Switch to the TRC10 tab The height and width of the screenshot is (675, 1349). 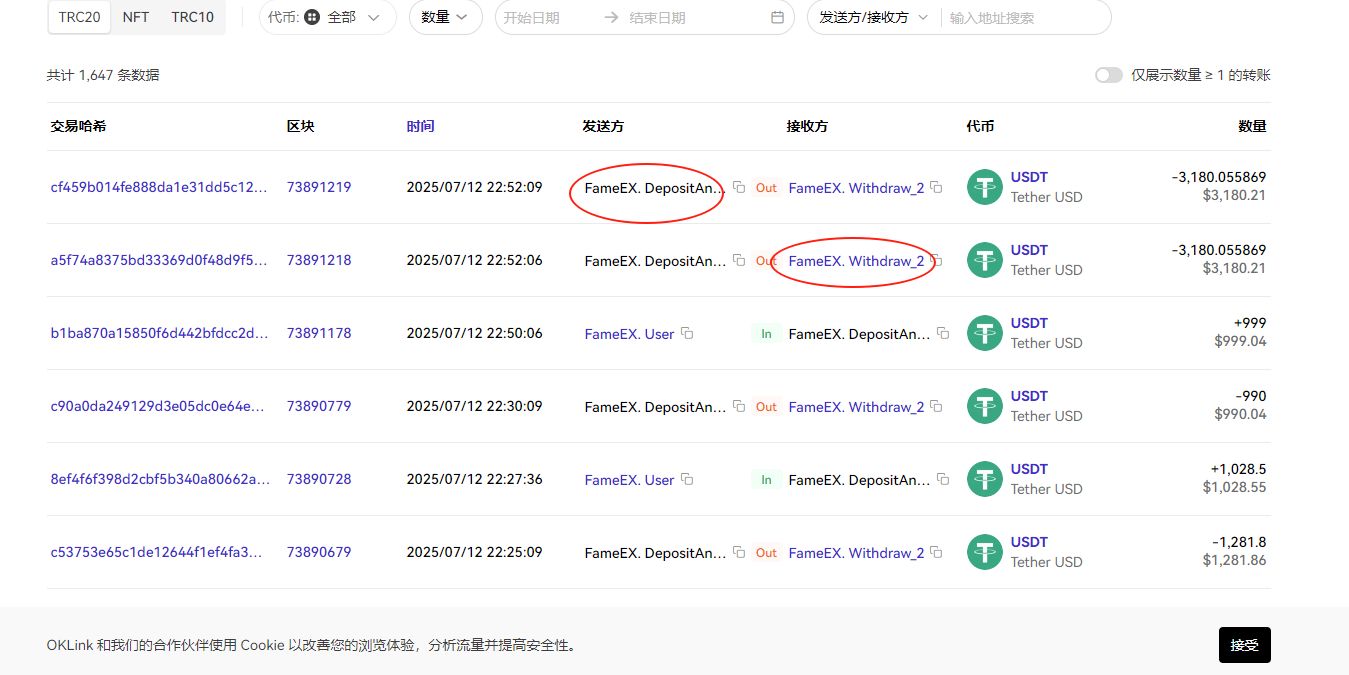coord(192,17)
